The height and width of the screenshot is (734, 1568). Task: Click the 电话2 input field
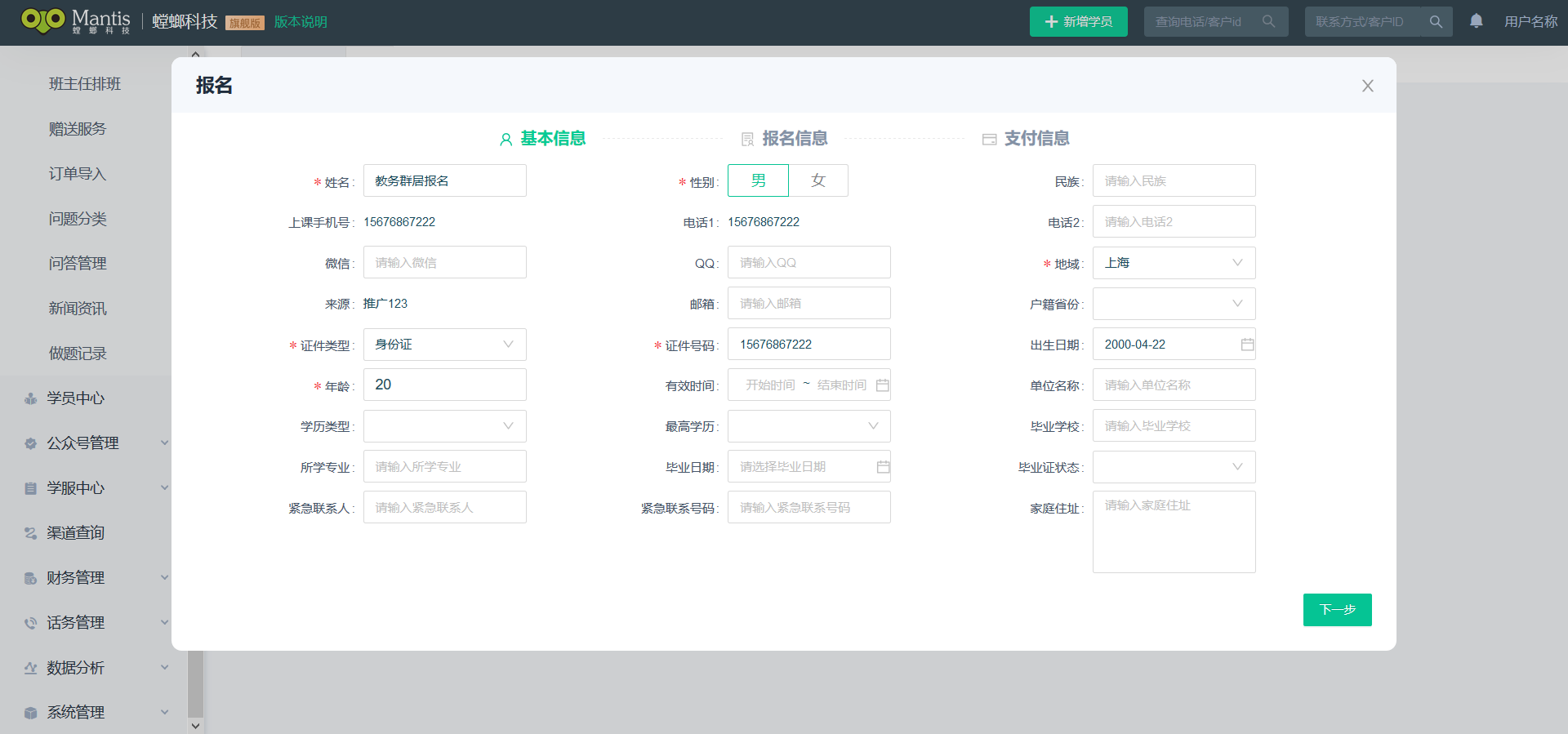coord(1174,221)
